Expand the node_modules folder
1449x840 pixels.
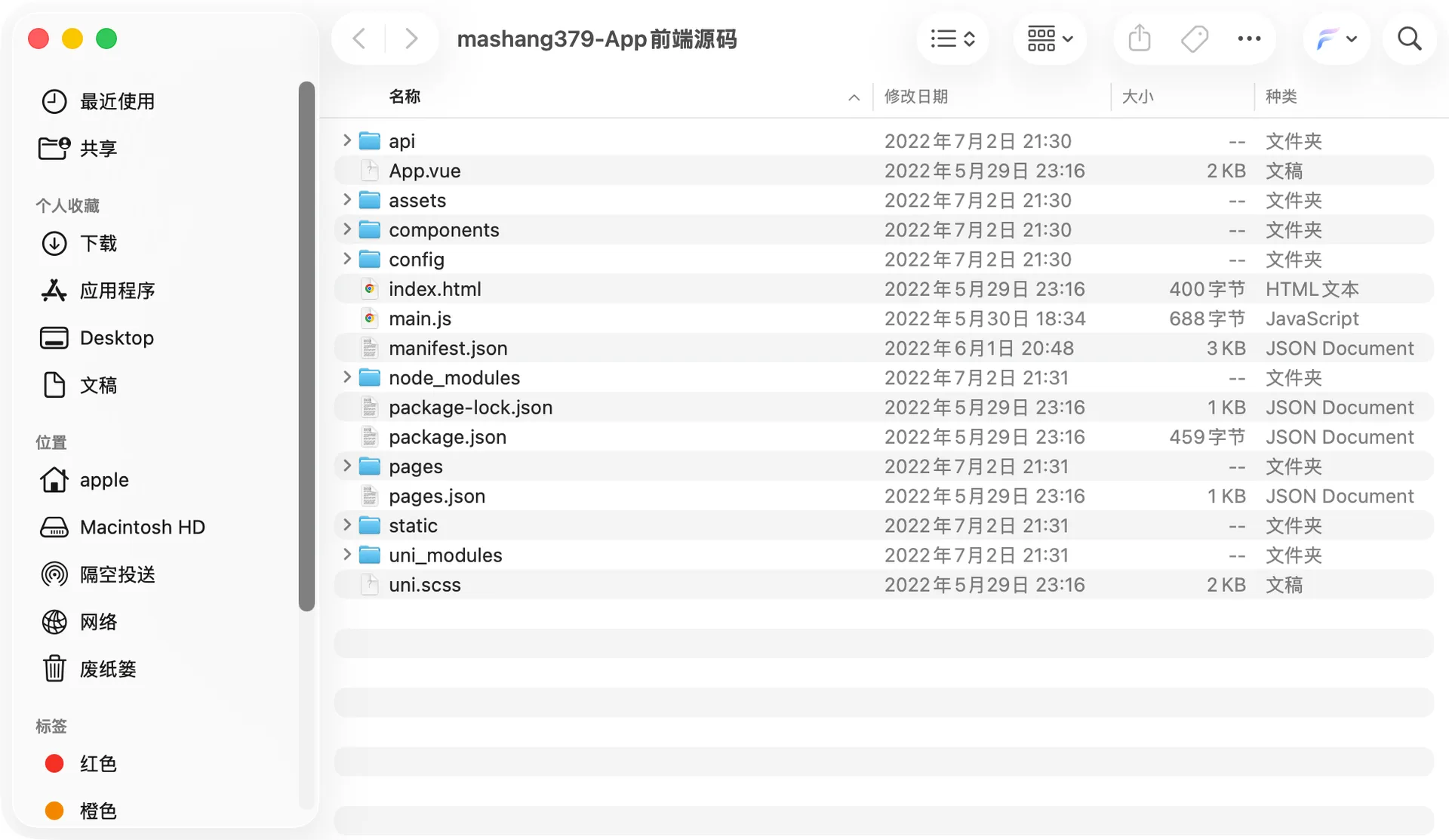click(346, 377)
